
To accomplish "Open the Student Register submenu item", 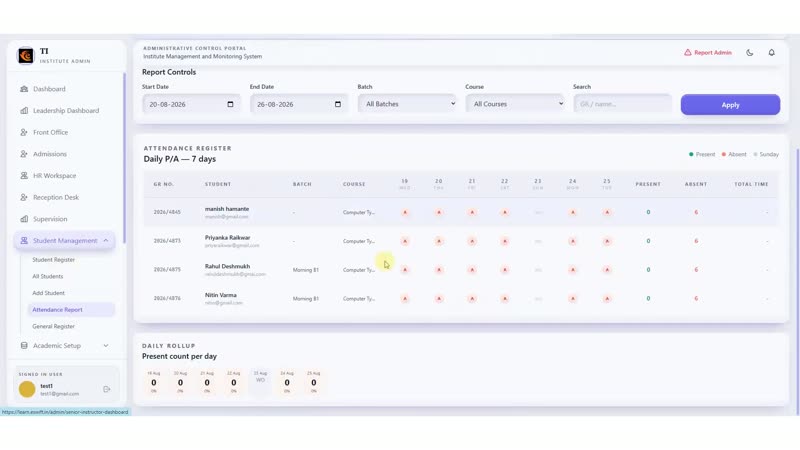I will click(x=54, y=260).
